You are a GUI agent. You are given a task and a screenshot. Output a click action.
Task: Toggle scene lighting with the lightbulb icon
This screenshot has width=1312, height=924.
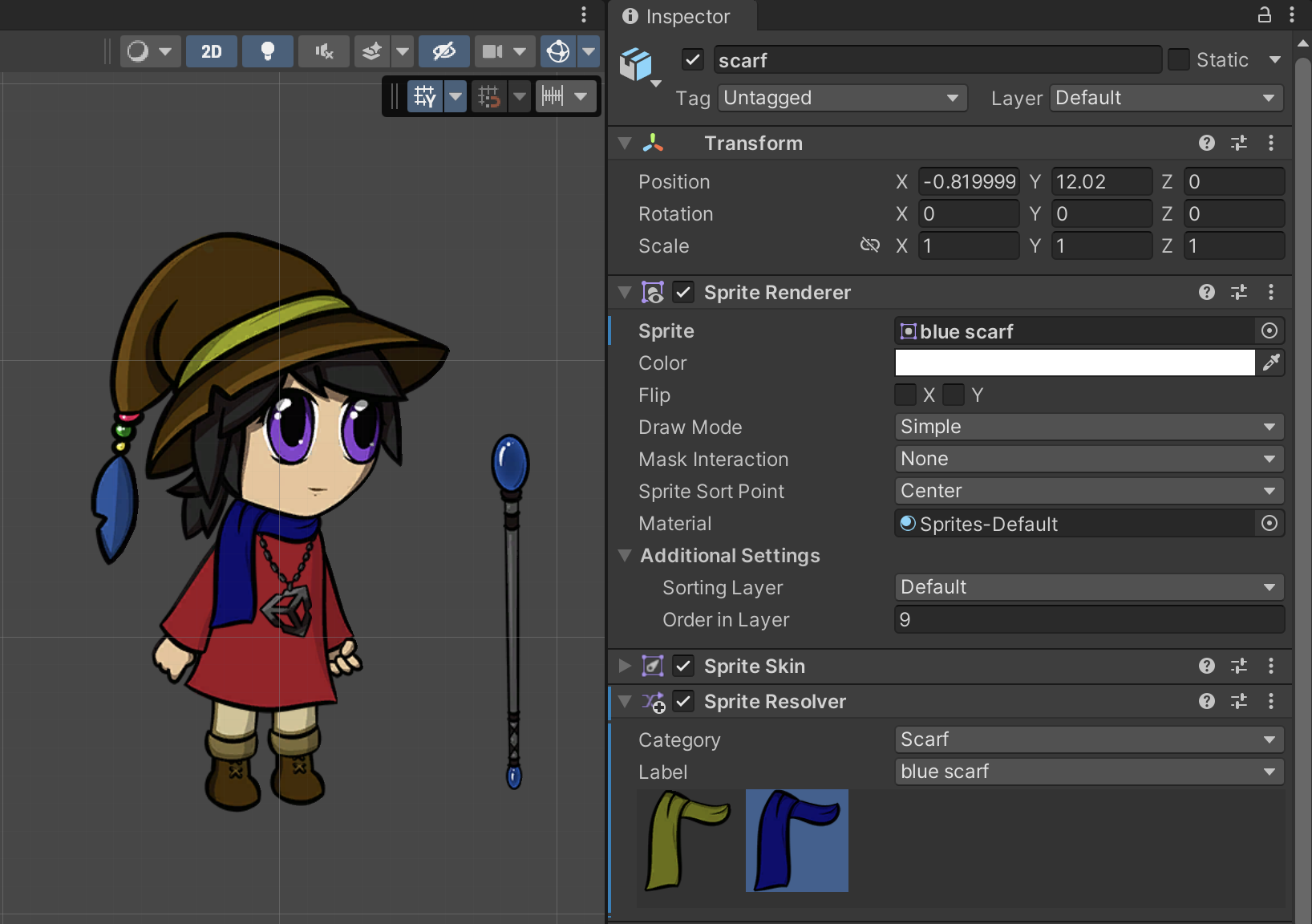pos(268,51)
